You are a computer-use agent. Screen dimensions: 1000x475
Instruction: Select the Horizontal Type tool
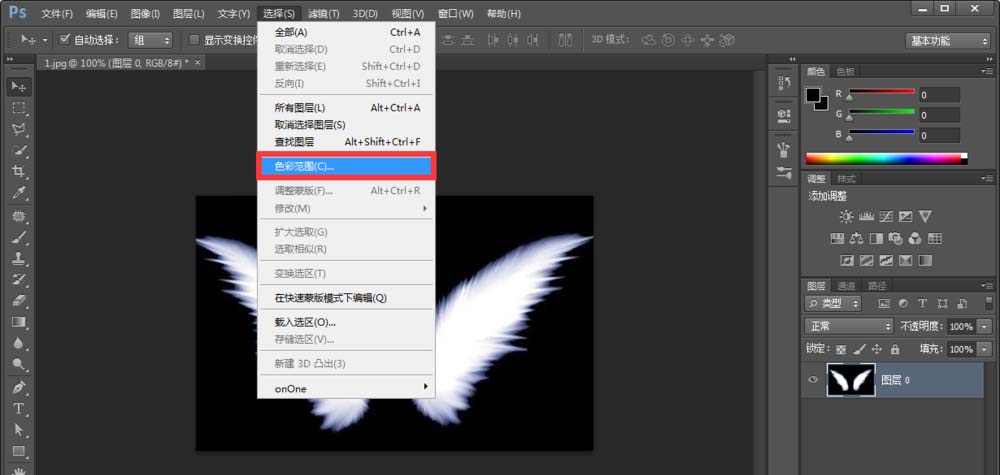tap(19, 409)
